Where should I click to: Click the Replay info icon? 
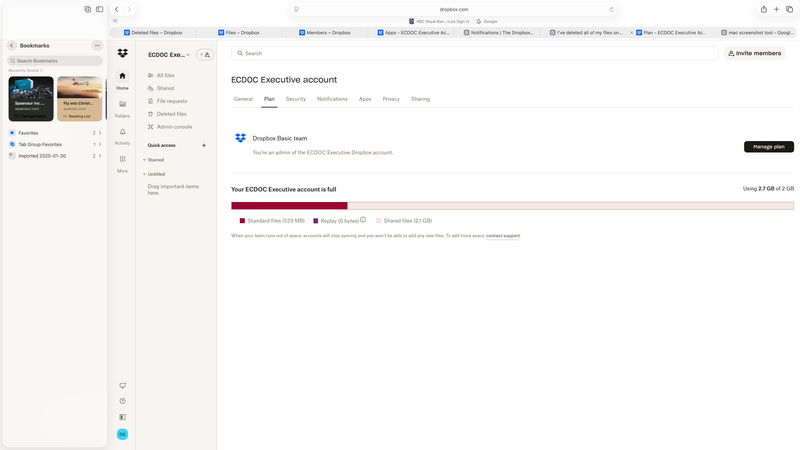[363, 220]
